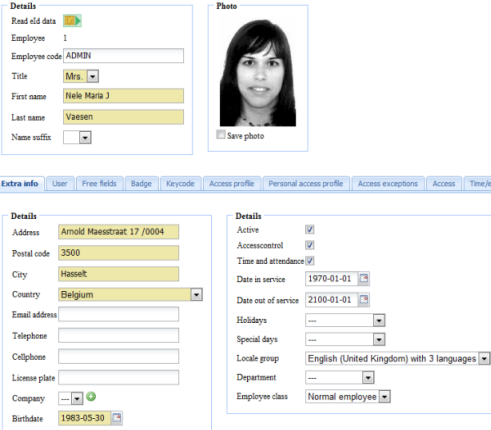Screen dimensions: 491x430
Task: Go to the Free fields tab
Action: 99,184
